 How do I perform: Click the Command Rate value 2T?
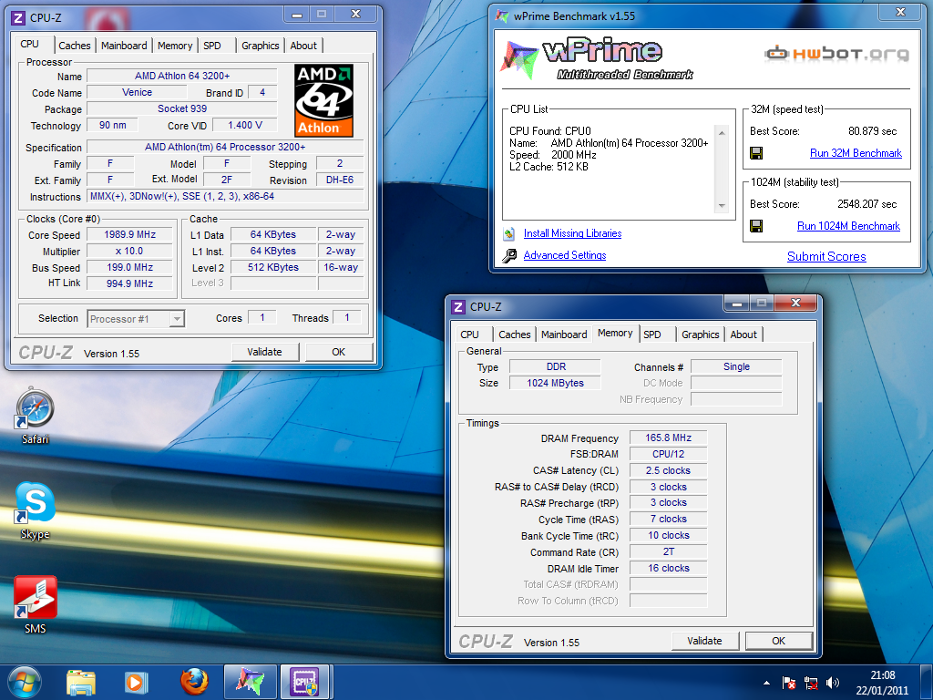(668, 552)
